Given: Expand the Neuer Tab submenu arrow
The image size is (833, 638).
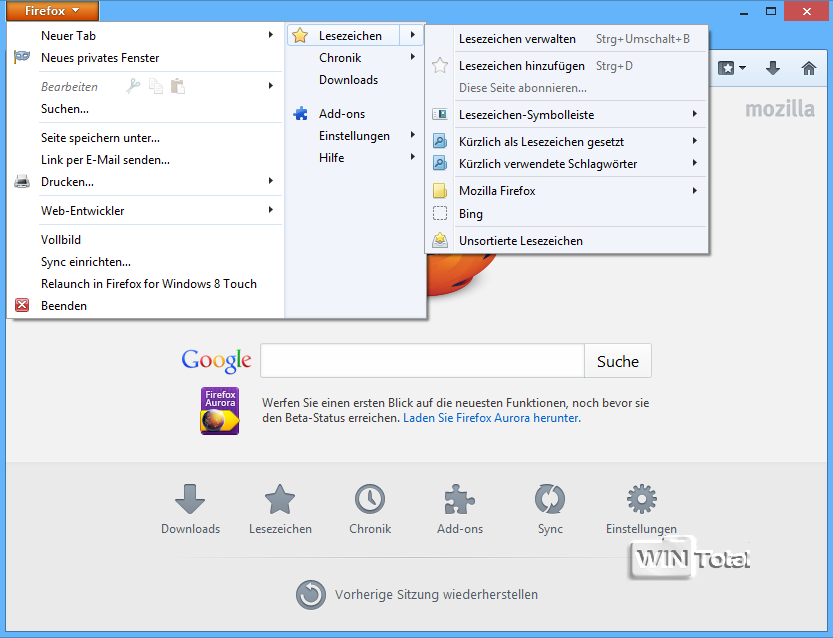Looking at the screenshot, I should [270, 35].
